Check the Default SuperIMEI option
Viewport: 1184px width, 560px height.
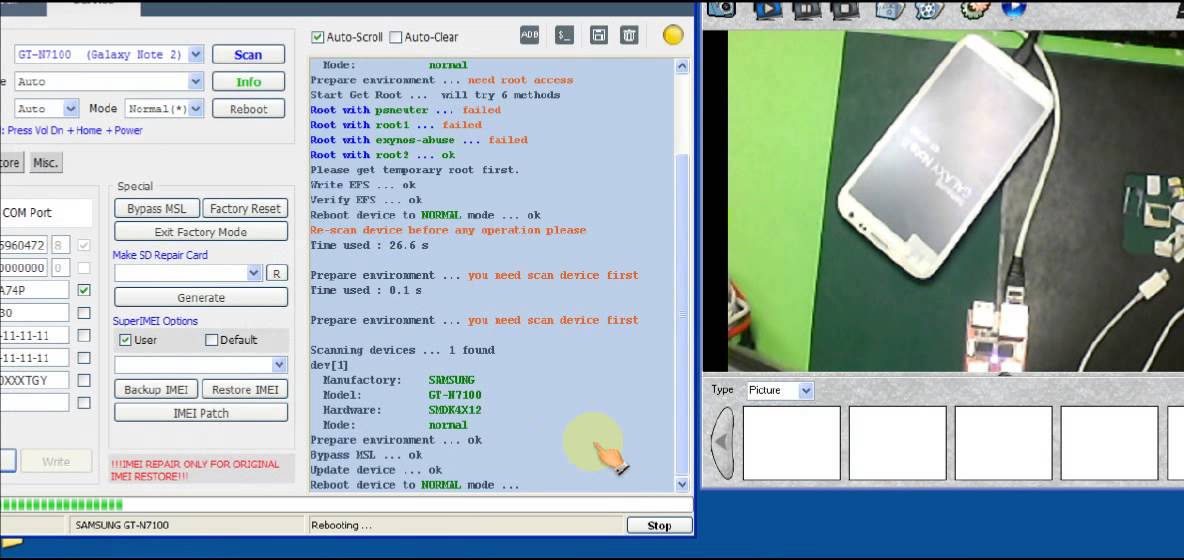pyautogui.click(x=211, y=340)
